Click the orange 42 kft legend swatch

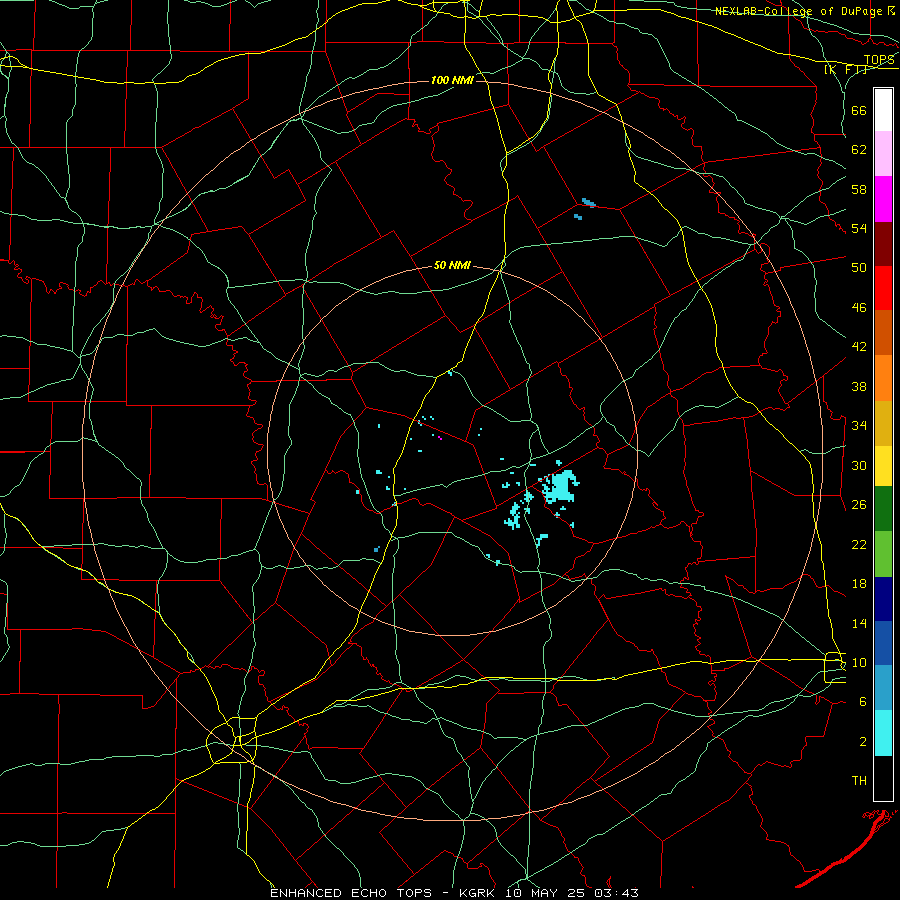point(883,378)
